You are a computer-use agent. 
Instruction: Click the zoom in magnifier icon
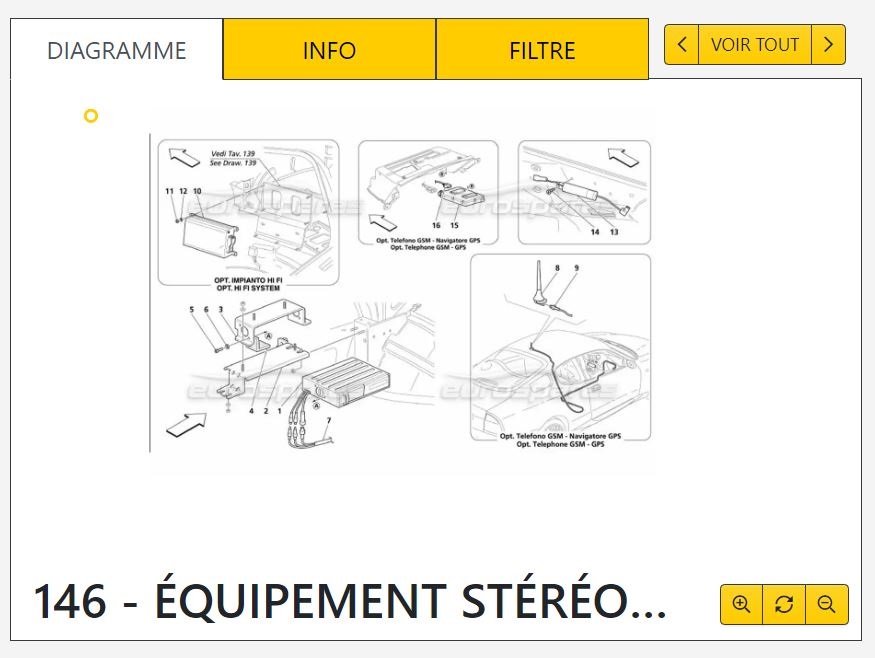point(741,604)
